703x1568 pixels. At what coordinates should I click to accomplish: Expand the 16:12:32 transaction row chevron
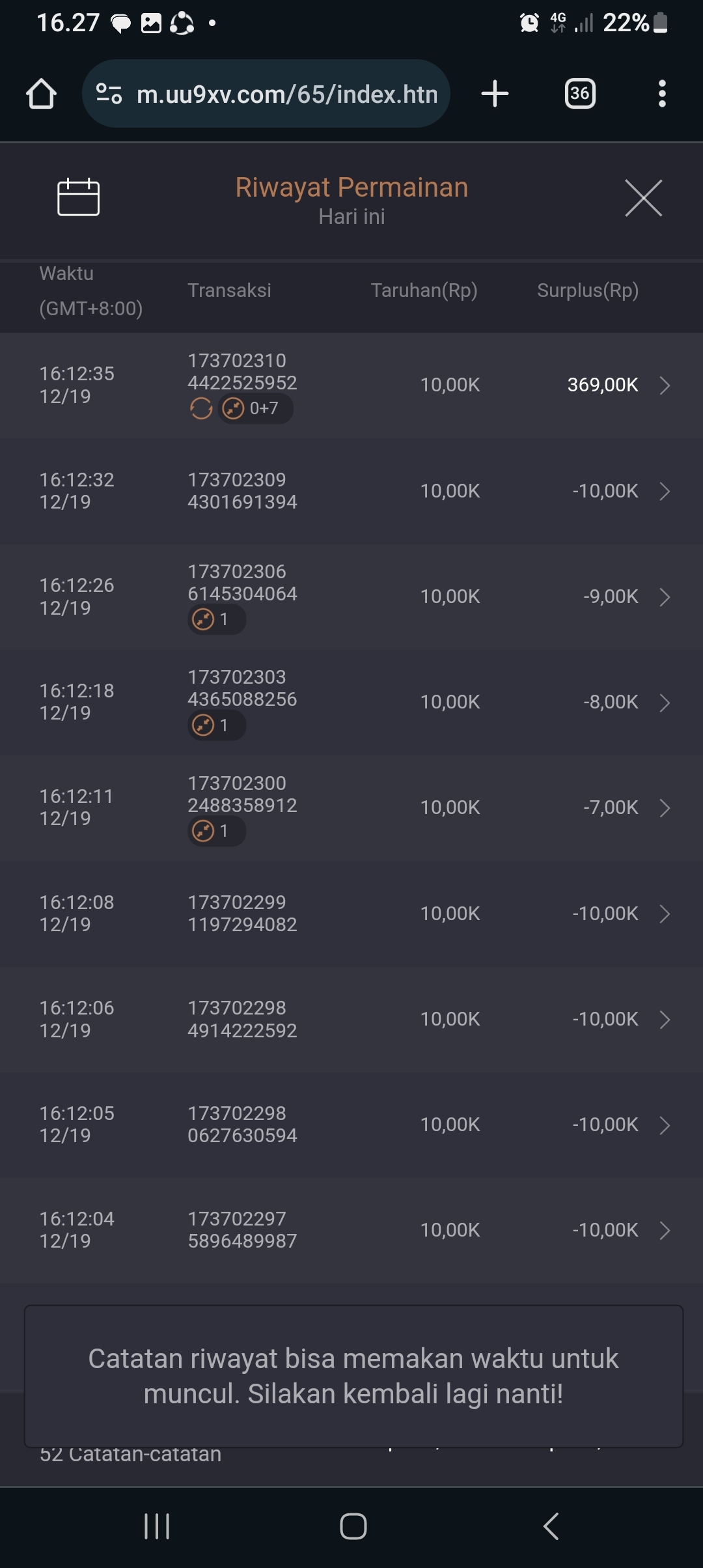[665, 491]
